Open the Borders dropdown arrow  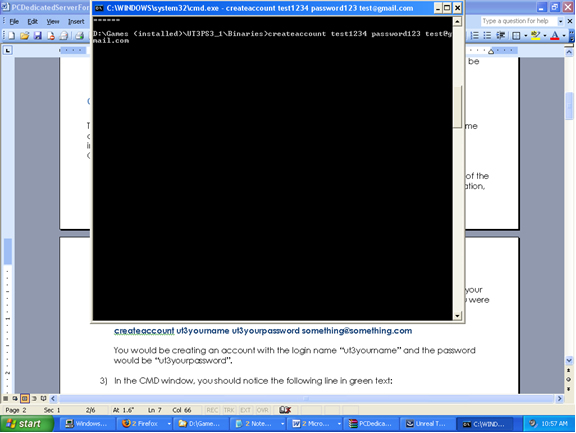point(525,36)
